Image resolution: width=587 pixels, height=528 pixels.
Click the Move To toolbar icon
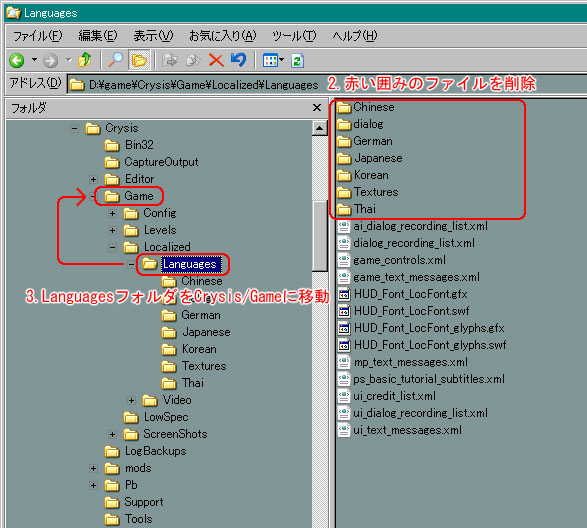click(x=170, y=60)
